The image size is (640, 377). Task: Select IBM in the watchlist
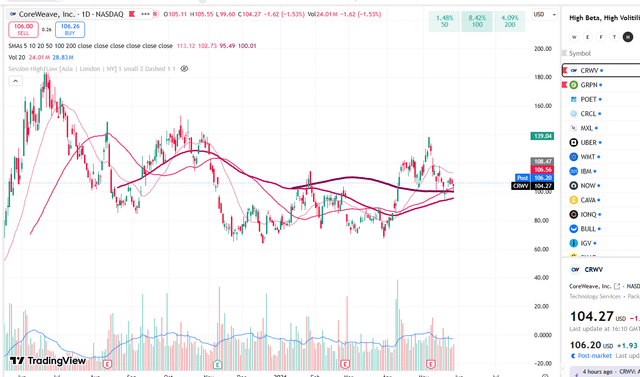601,171
